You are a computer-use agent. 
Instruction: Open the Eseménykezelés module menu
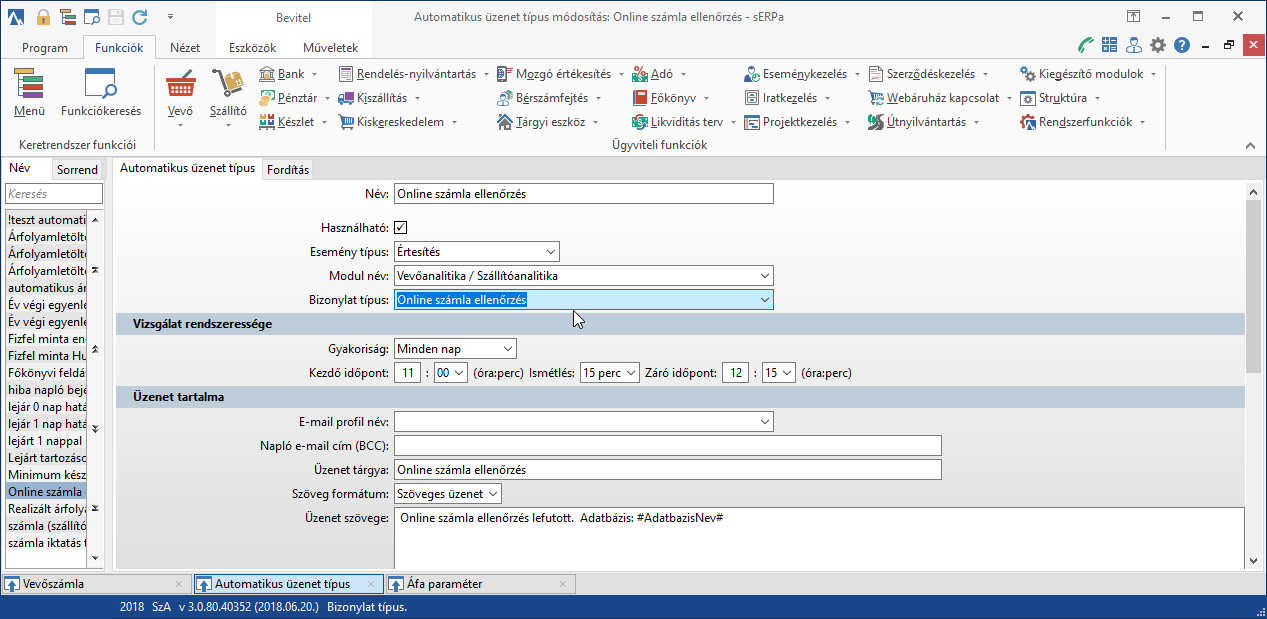(803, 74)
